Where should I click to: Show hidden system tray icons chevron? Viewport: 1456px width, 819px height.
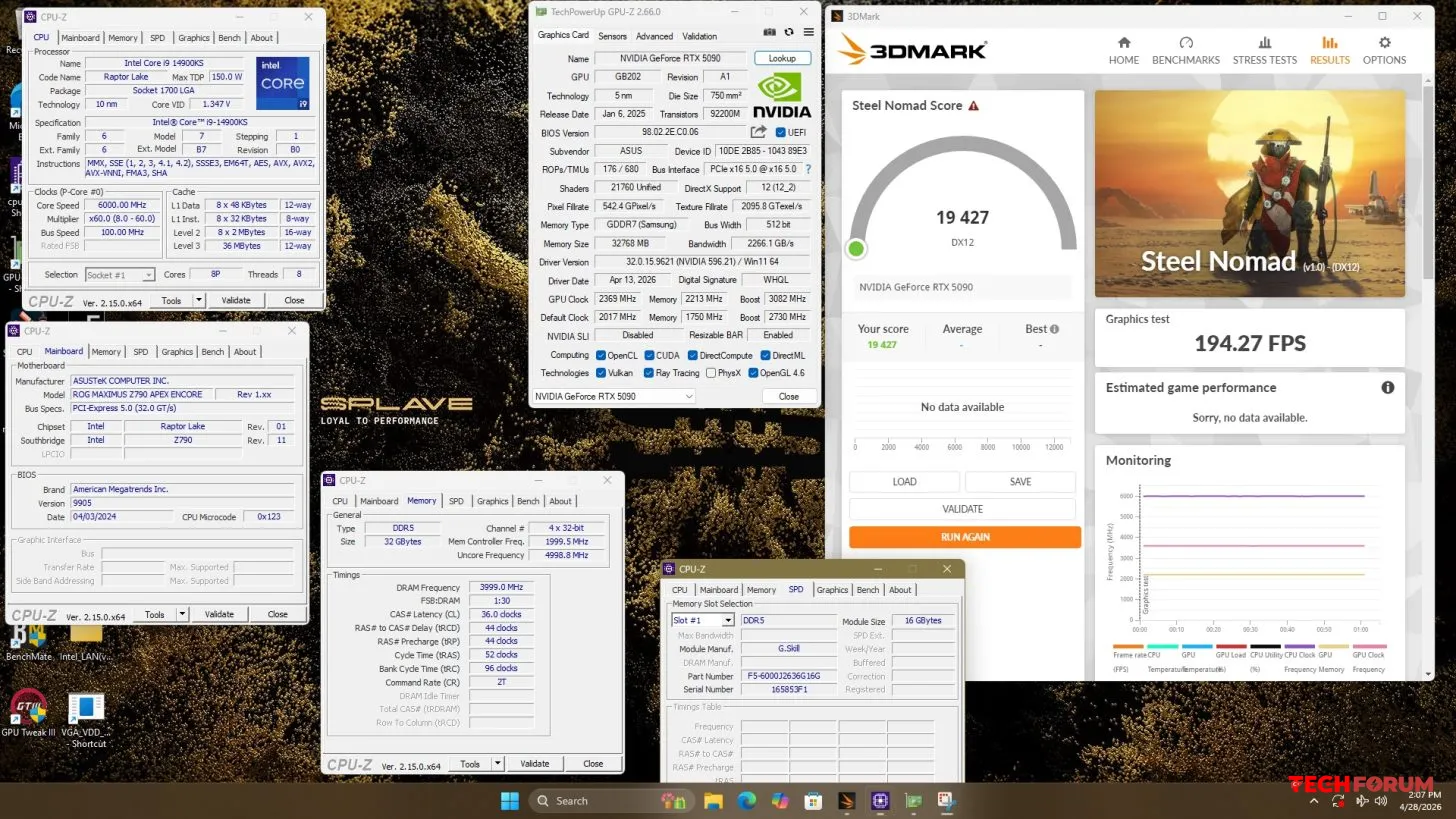pos(1314,801)
